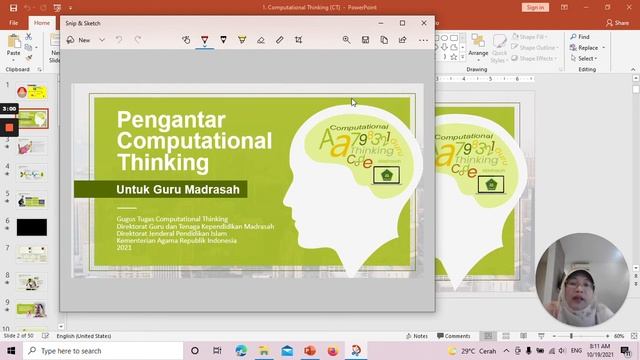The width and height of the screenshot is (640, 360).
Task: Toggle the ruler tool in Snip & Sketch
Action: point(280,40)
